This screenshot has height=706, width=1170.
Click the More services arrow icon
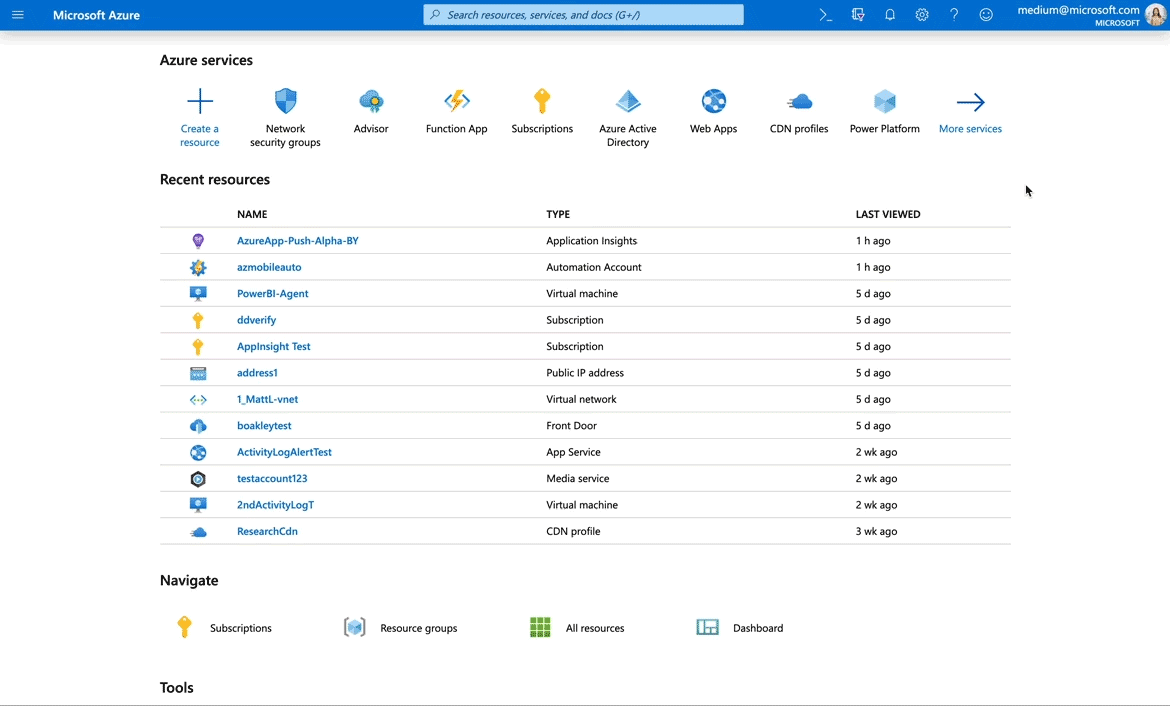[x=971, y=101]
